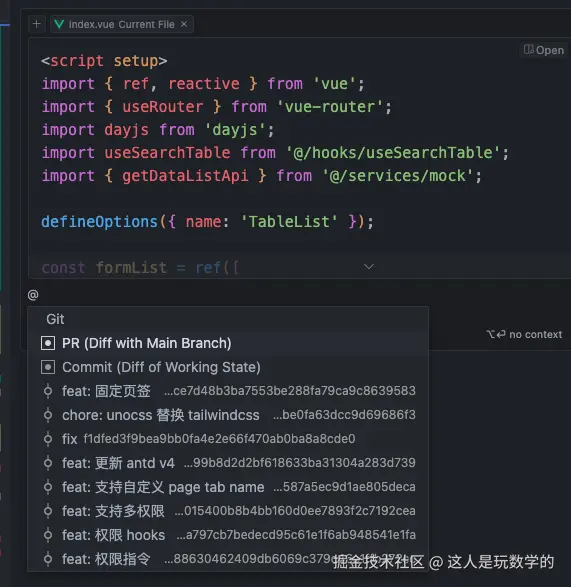
Task: Choose the fix commit f1dfed3f
Action: click(x=228, y=439)
